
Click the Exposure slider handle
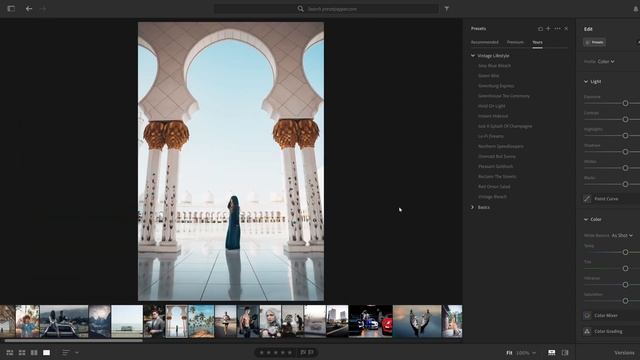click(x=625, y=103)
